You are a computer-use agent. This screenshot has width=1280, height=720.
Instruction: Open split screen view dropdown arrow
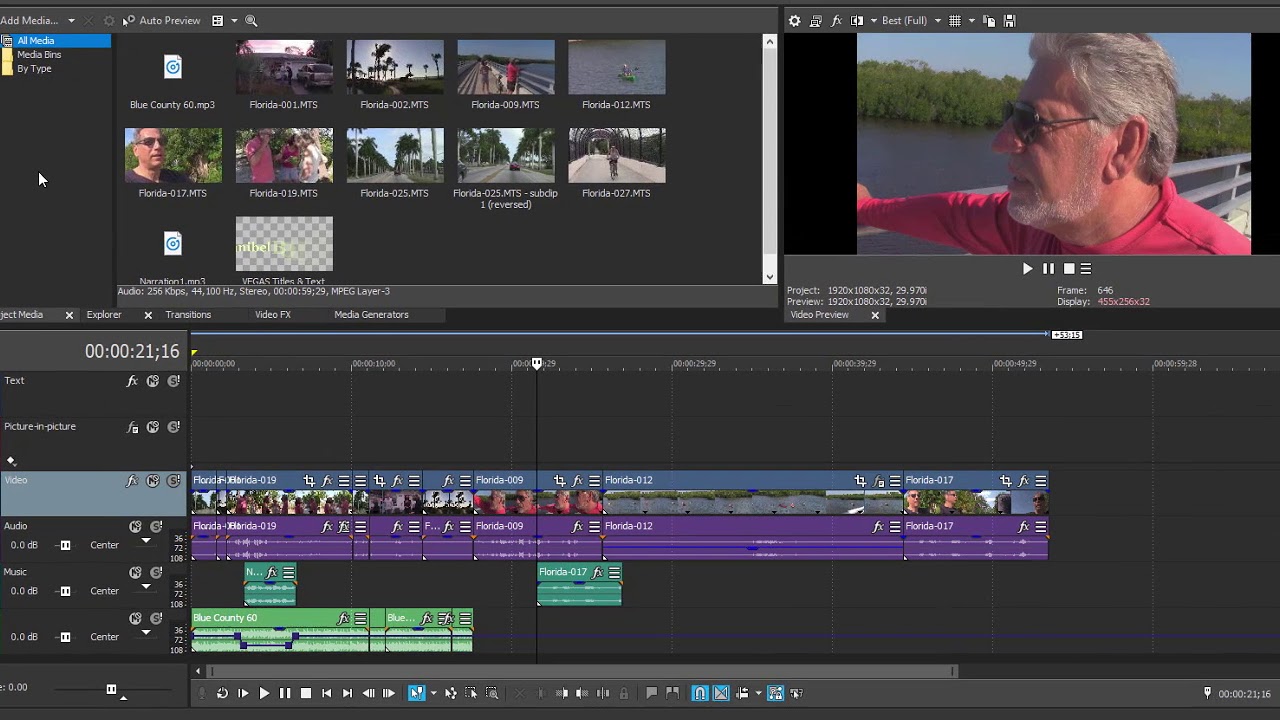[874, 20]
